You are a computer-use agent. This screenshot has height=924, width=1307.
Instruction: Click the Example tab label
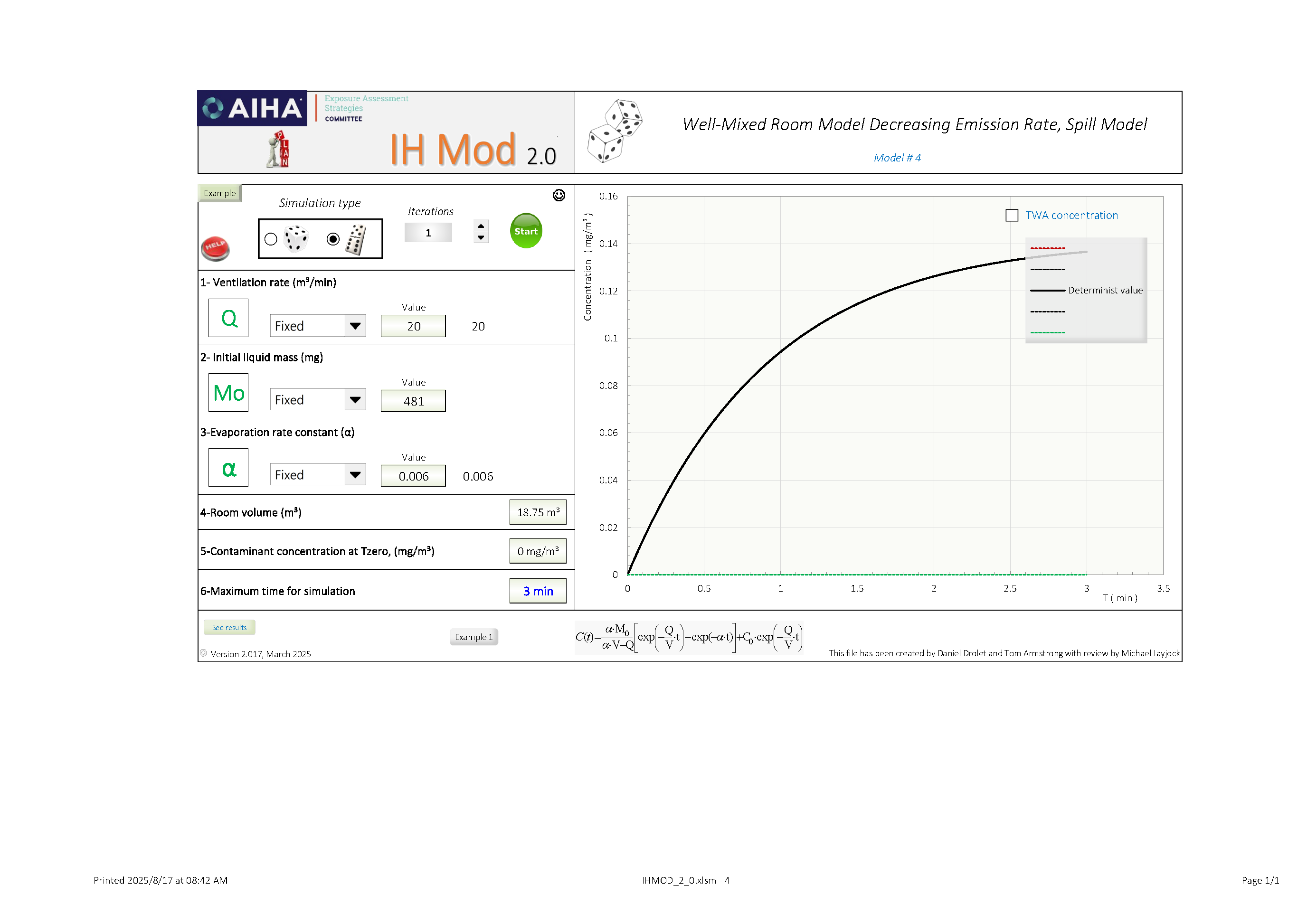point(220,193)
